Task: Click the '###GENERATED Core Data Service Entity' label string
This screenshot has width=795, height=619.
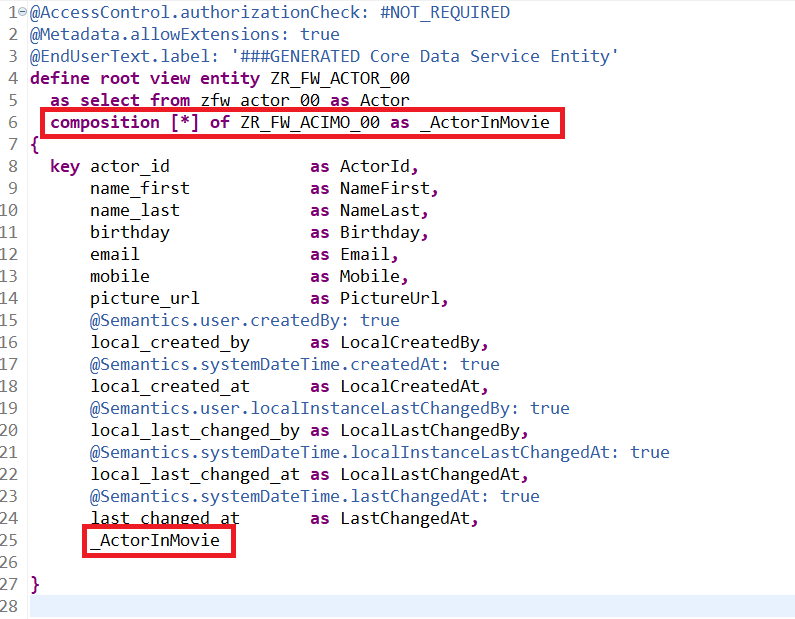Action: (425, 56)
